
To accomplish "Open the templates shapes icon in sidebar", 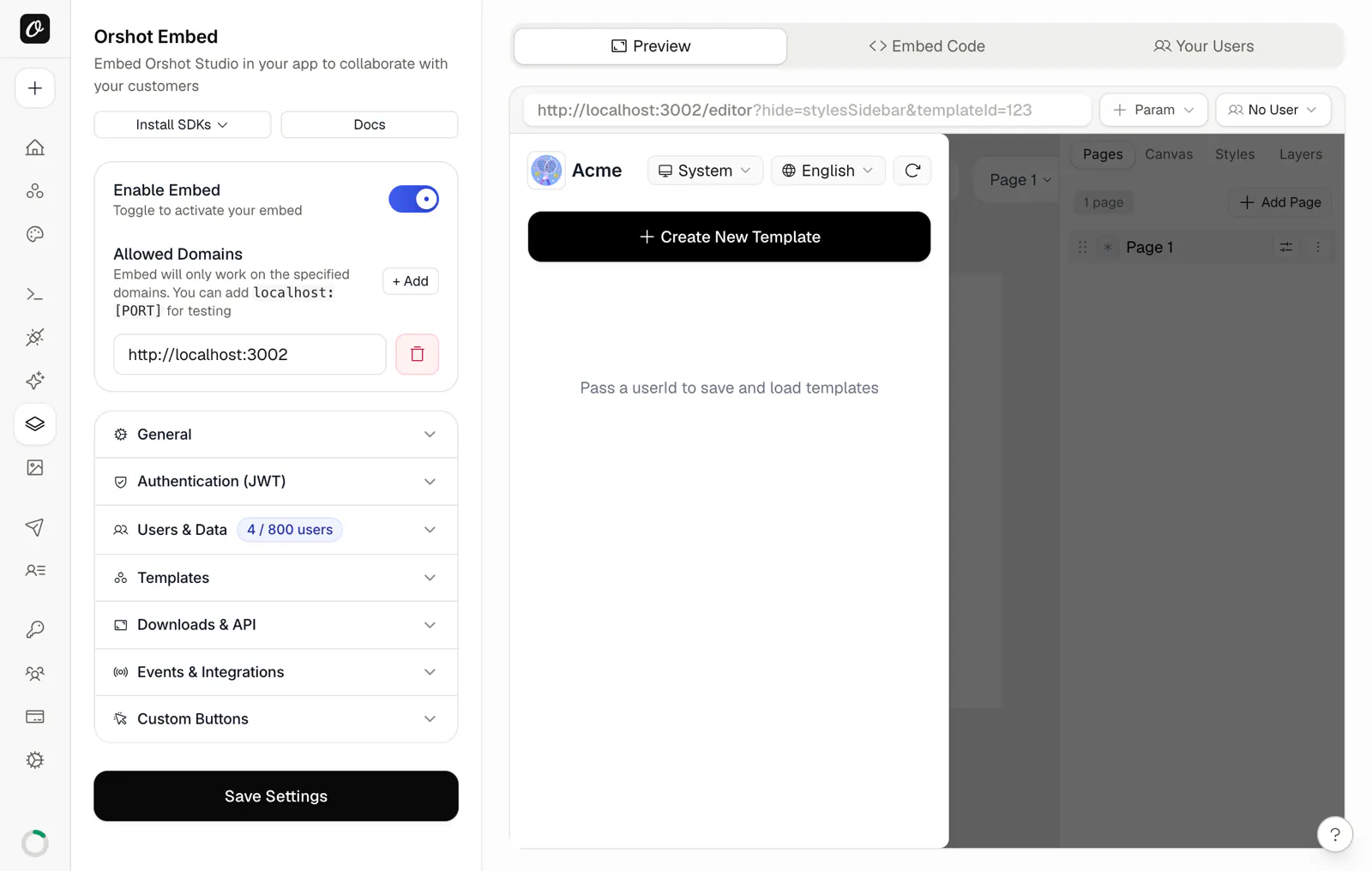I will coord(35,190).
